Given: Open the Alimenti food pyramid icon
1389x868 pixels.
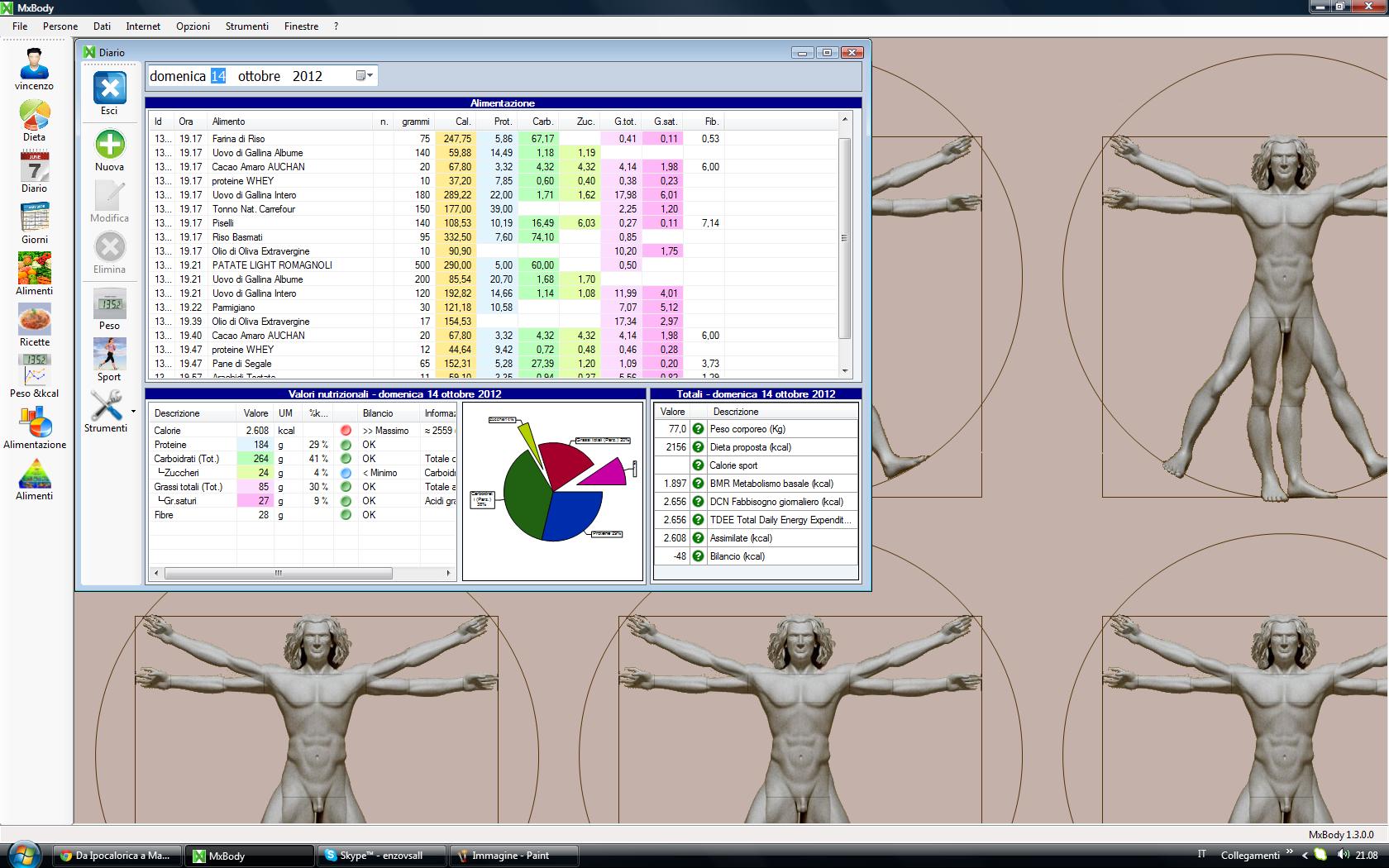Looking at the screenshot, I should [x=34, y=474].
